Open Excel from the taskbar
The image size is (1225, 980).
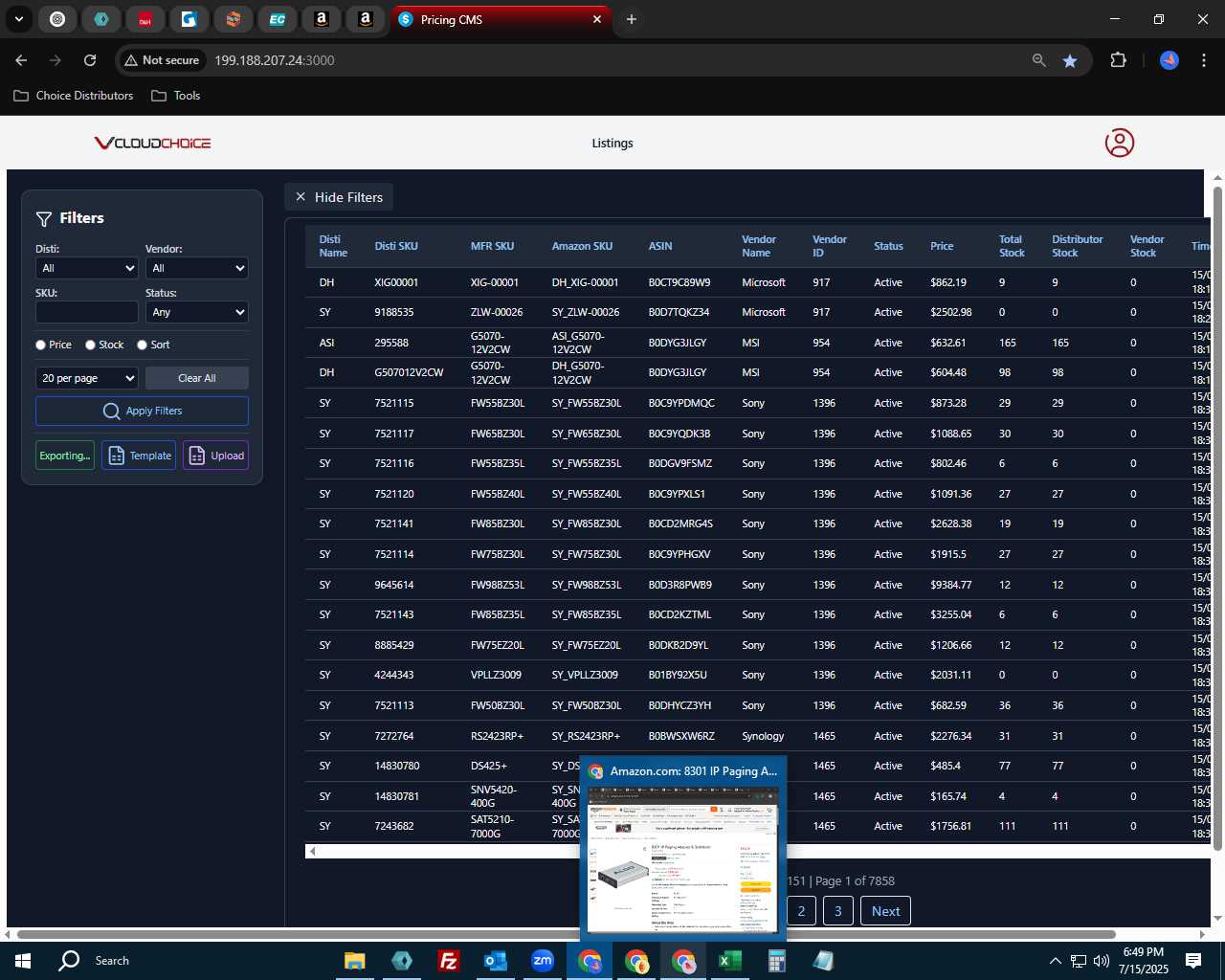click(x=729, y=961)
